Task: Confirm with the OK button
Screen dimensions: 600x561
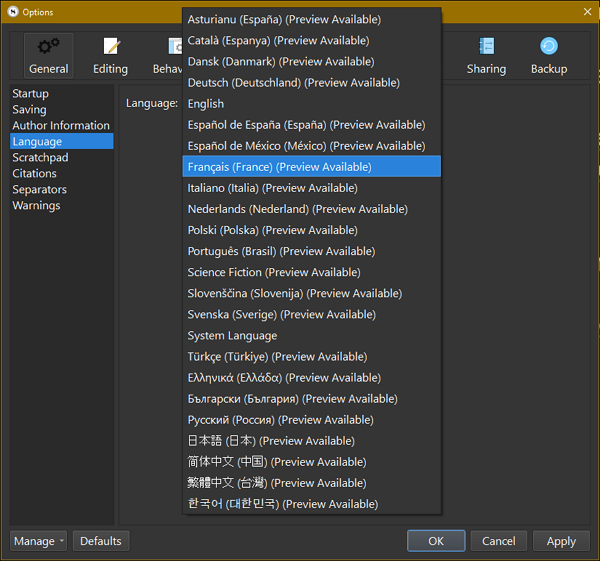Action: [436, 541]
